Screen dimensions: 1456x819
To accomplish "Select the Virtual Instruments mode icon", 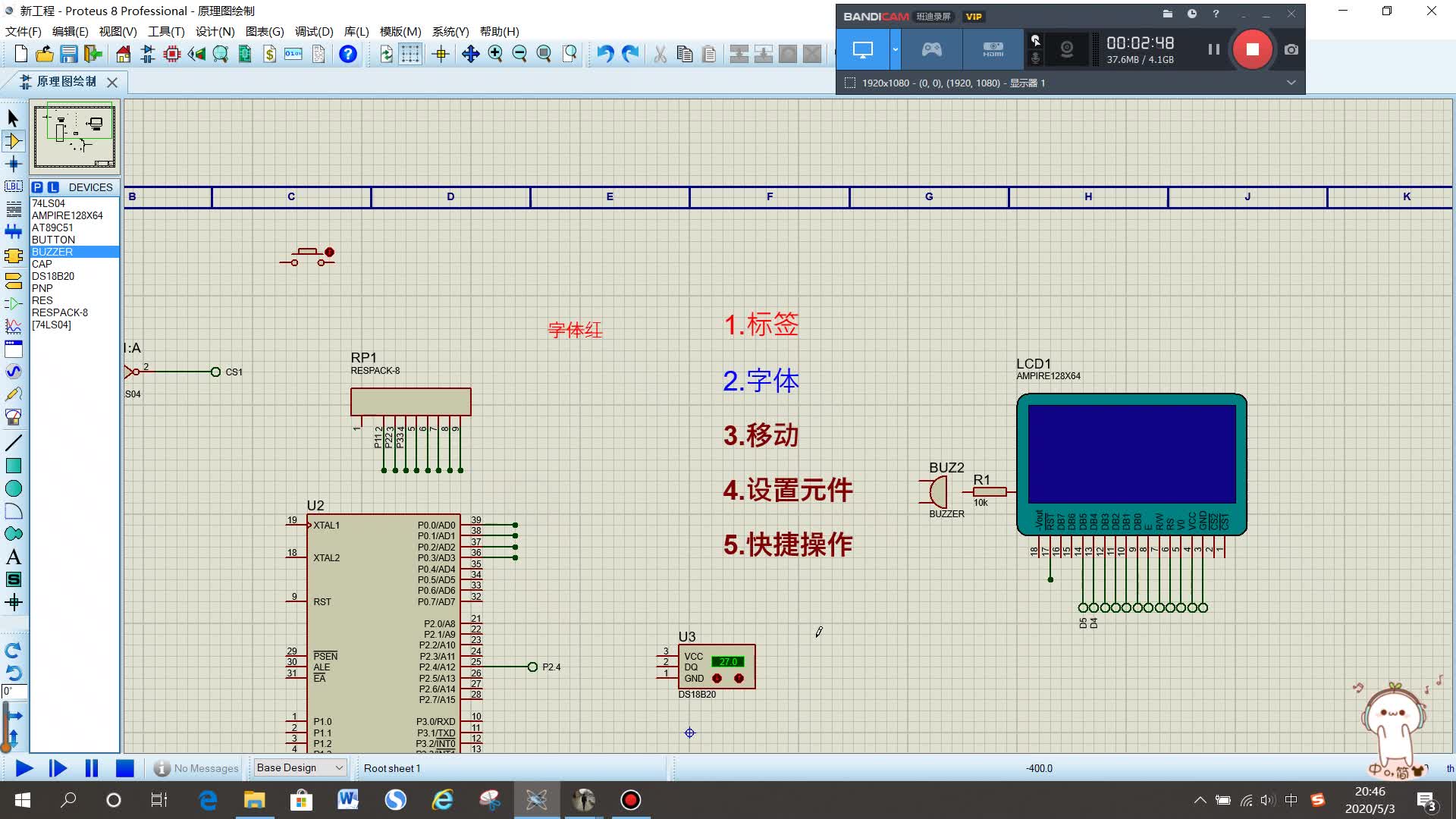I will pyautogui.click(x=14, y=417).
